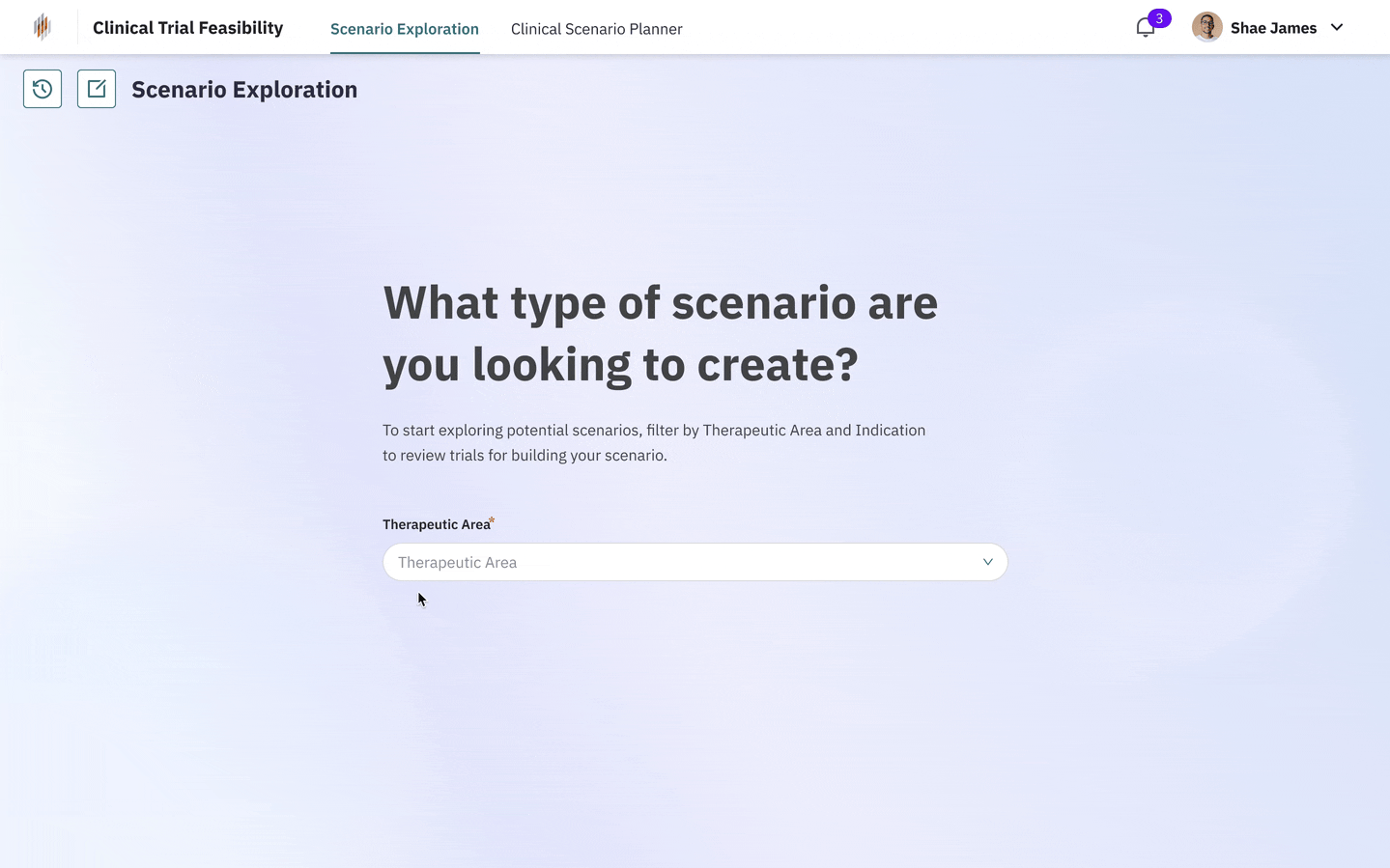Click the "What type of scenario" headline

(x=661, y=303)
